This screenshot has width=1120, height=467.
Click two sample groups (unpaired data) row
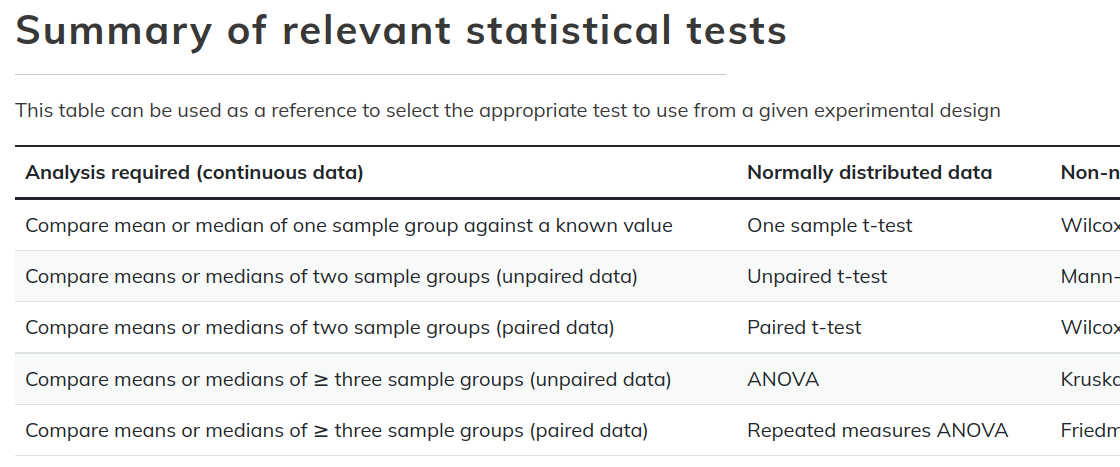click(x=331, y=276)
